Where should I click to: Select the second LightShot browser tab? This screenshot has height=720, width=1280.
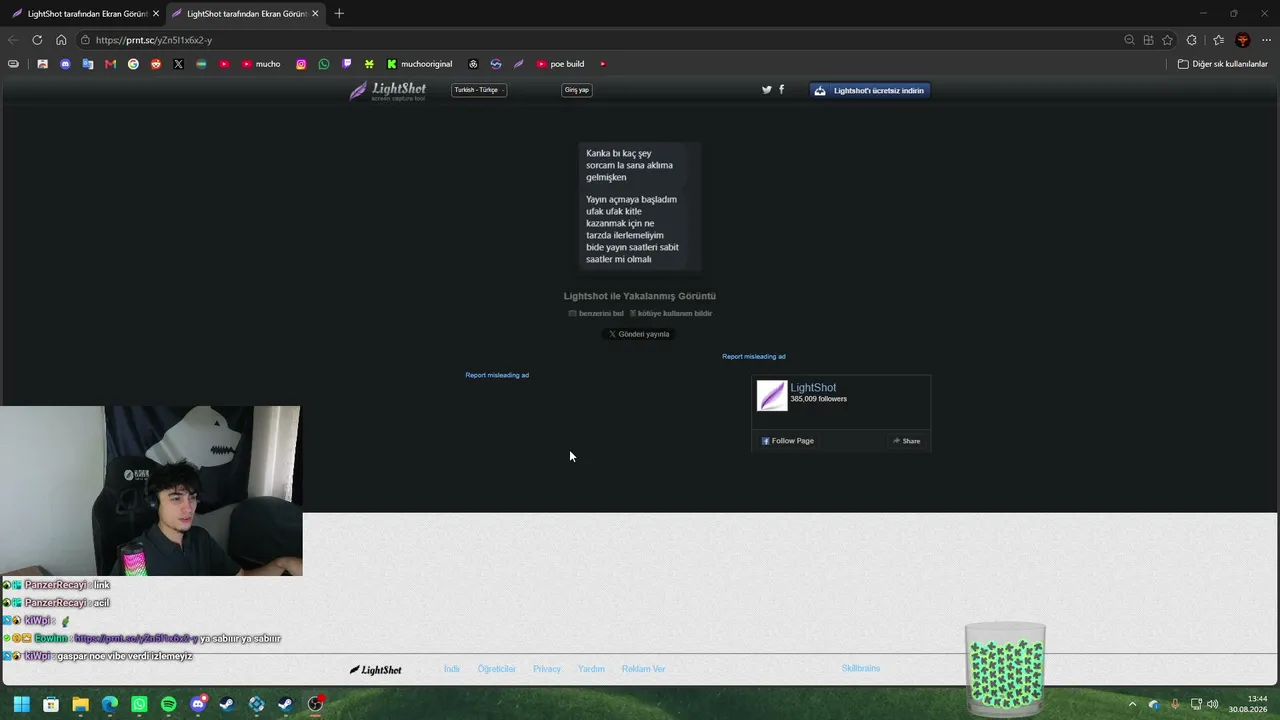click(x=245, y=14)
